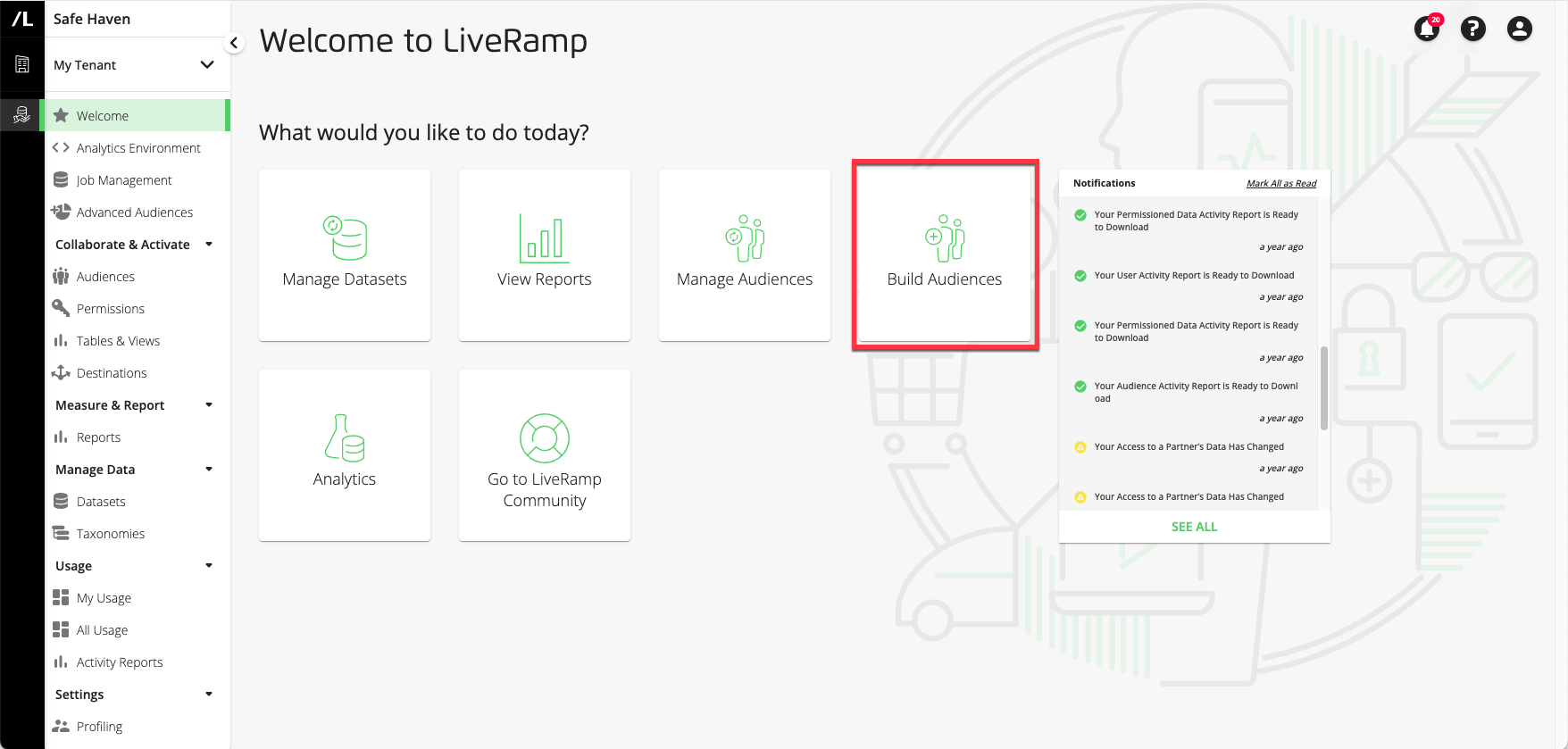This screenshot has width=1568, height=749.
Task: Open the Manage Audiences tile label
Action: pos(745,279)
